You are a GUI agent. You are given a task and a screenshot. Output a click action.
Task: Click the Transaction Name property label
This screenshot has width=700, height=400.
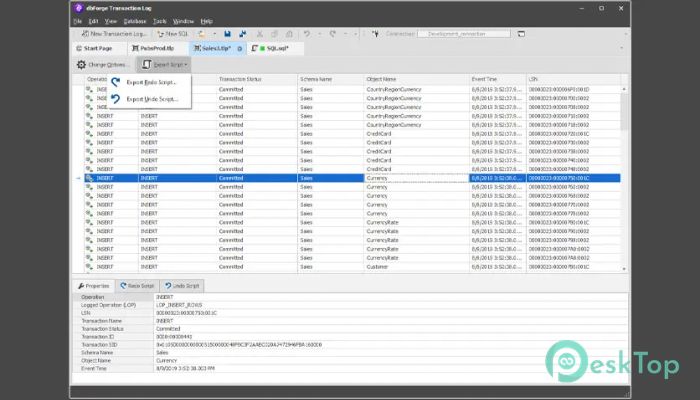tap(101, 321)
